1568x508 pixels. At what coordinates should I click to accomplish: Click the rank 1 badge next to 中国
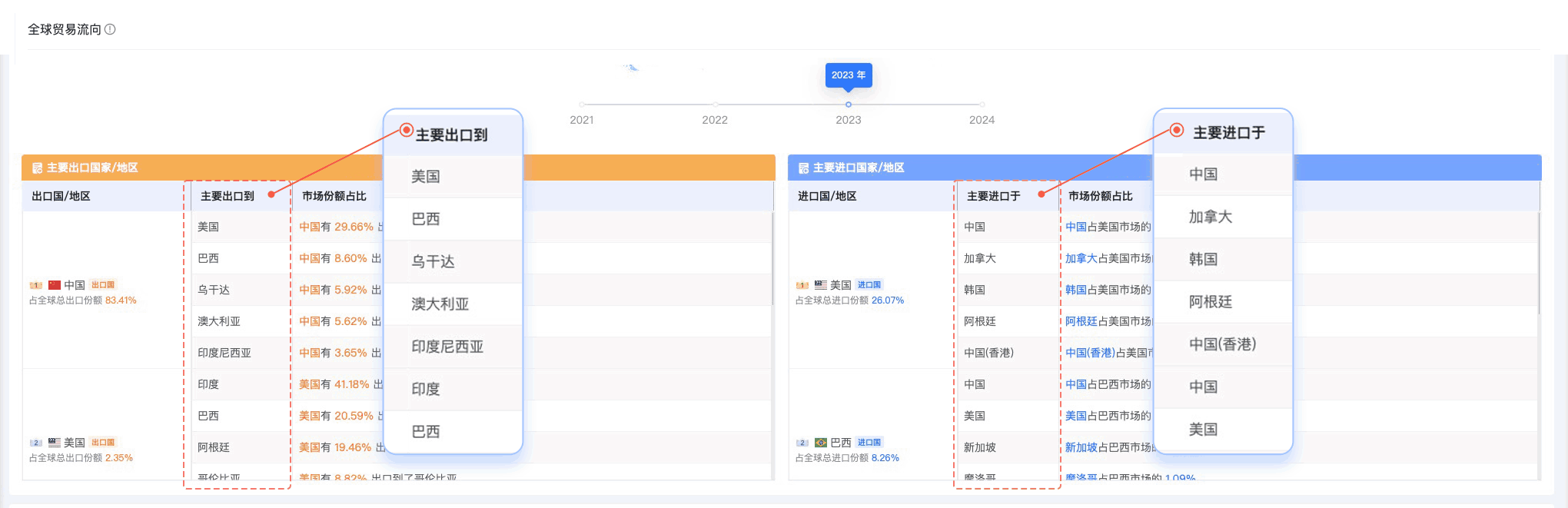click(x=36, y=285)
